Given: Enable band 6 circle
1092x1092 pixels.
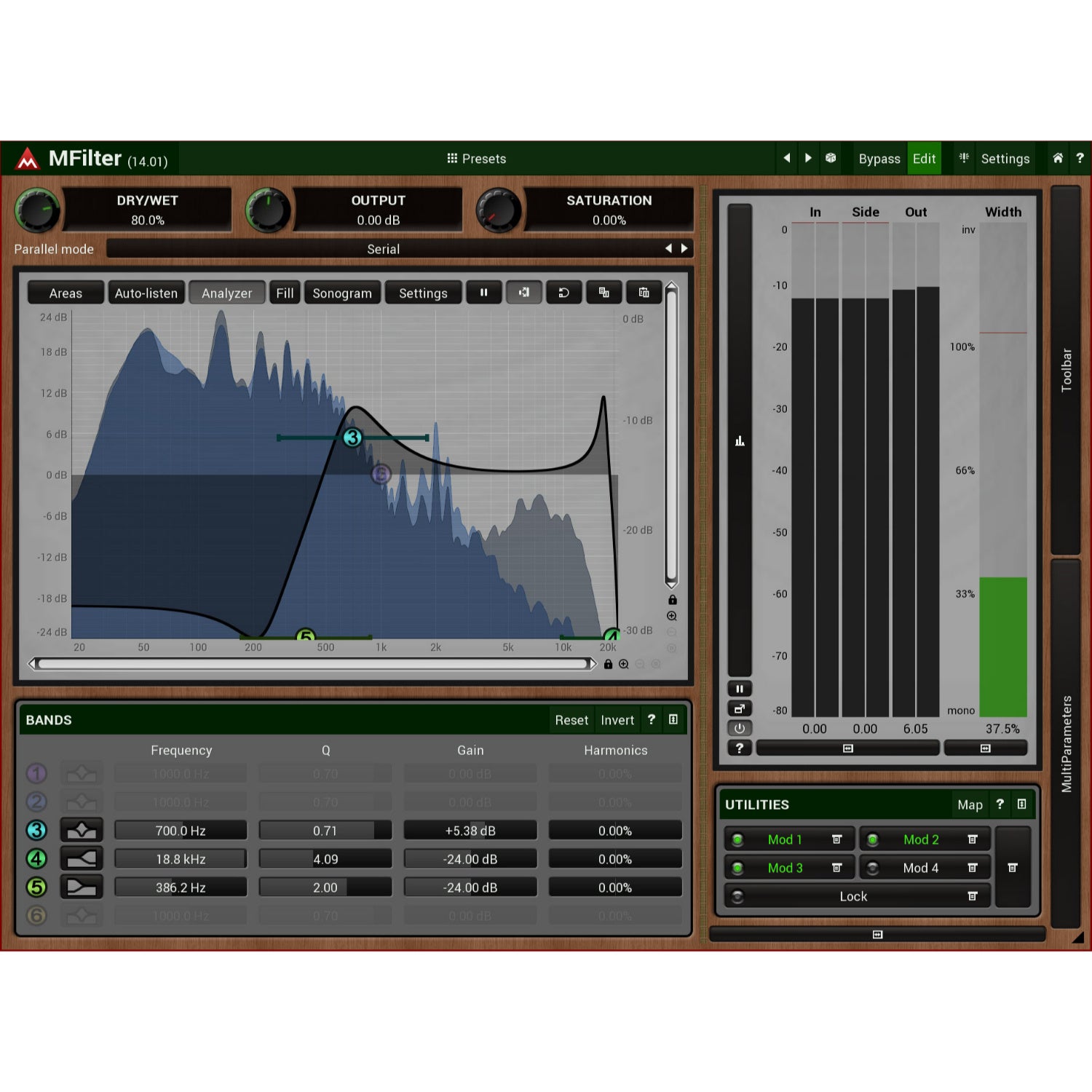Looking at the screenshot, I should click(36, 915).
